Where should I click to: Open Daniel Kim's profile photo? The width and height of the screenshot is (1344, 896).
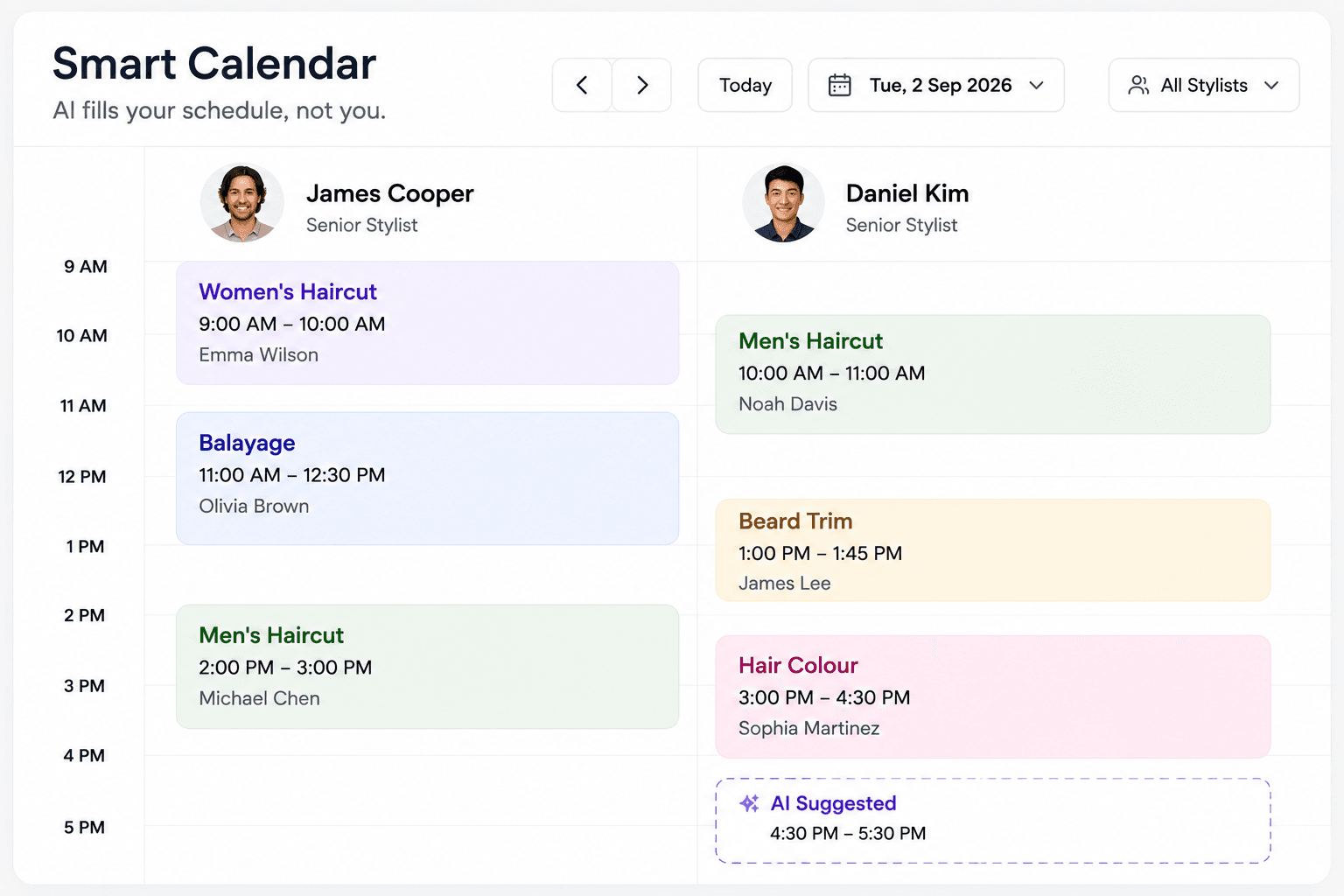[x=783, y=203]
